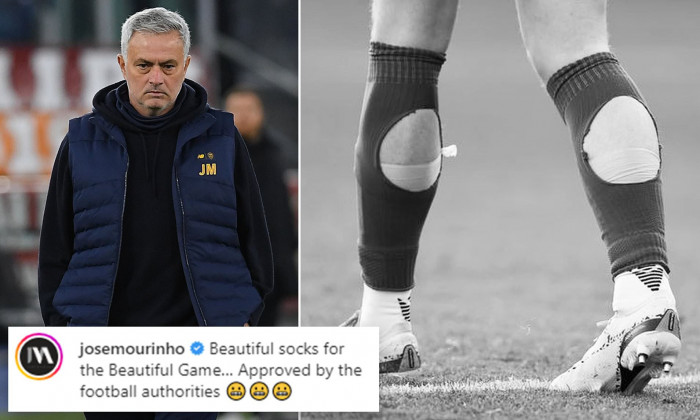Select the last grimacing emoji
The image size is (700, 420).
[x=282, y=391]
